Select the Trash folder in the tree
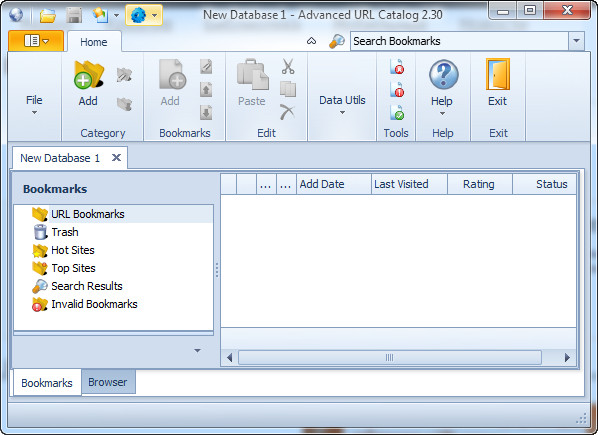 click(65, 232)
